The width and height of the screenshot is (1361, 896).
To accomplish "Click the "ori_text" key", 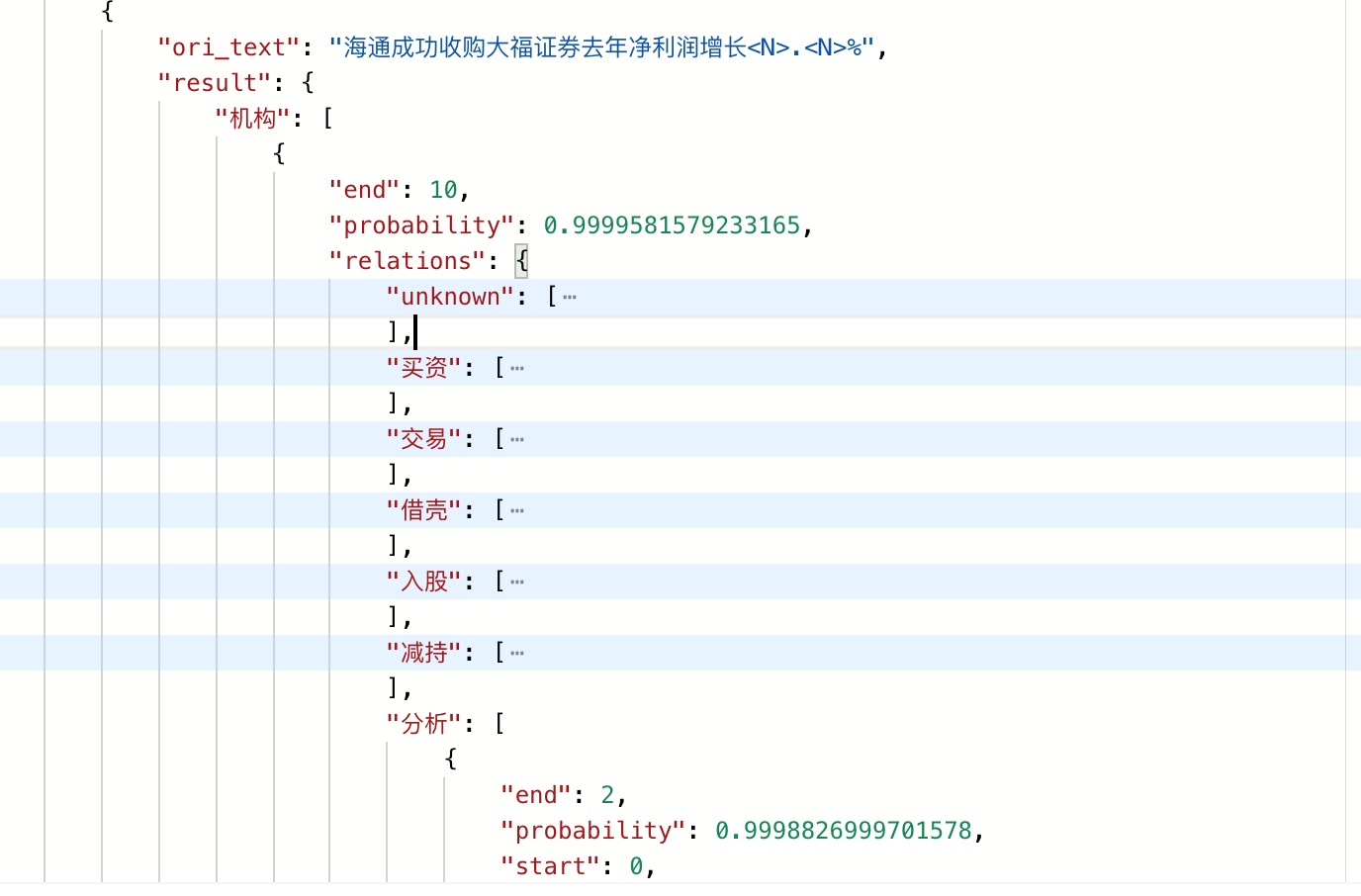I will click(228, 47).
